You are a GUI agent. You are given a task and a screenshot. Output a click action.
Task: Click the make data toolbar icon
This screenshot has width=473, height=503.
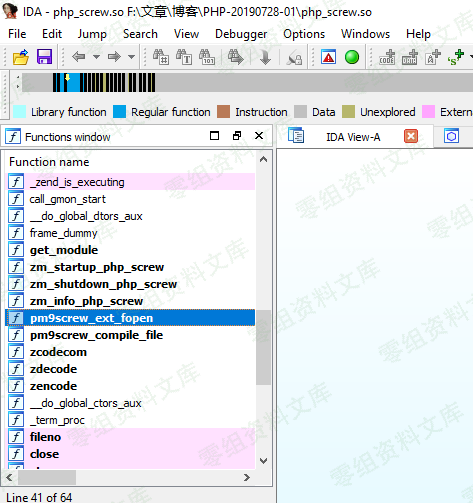(410, 57)
